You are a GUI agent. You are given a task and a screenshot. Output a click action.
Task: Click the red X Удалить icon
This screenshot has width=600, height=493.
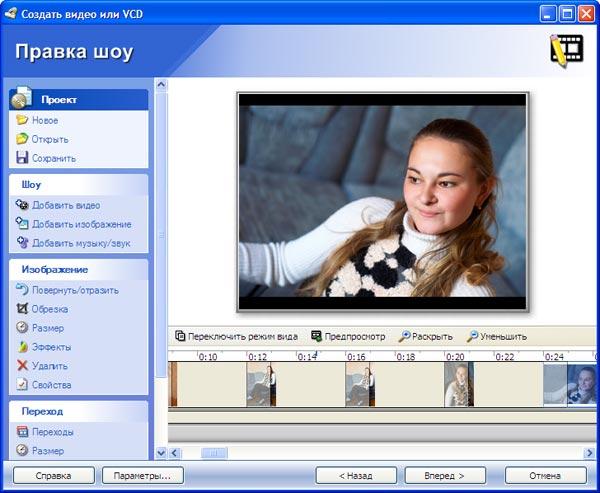coord(22,366)
